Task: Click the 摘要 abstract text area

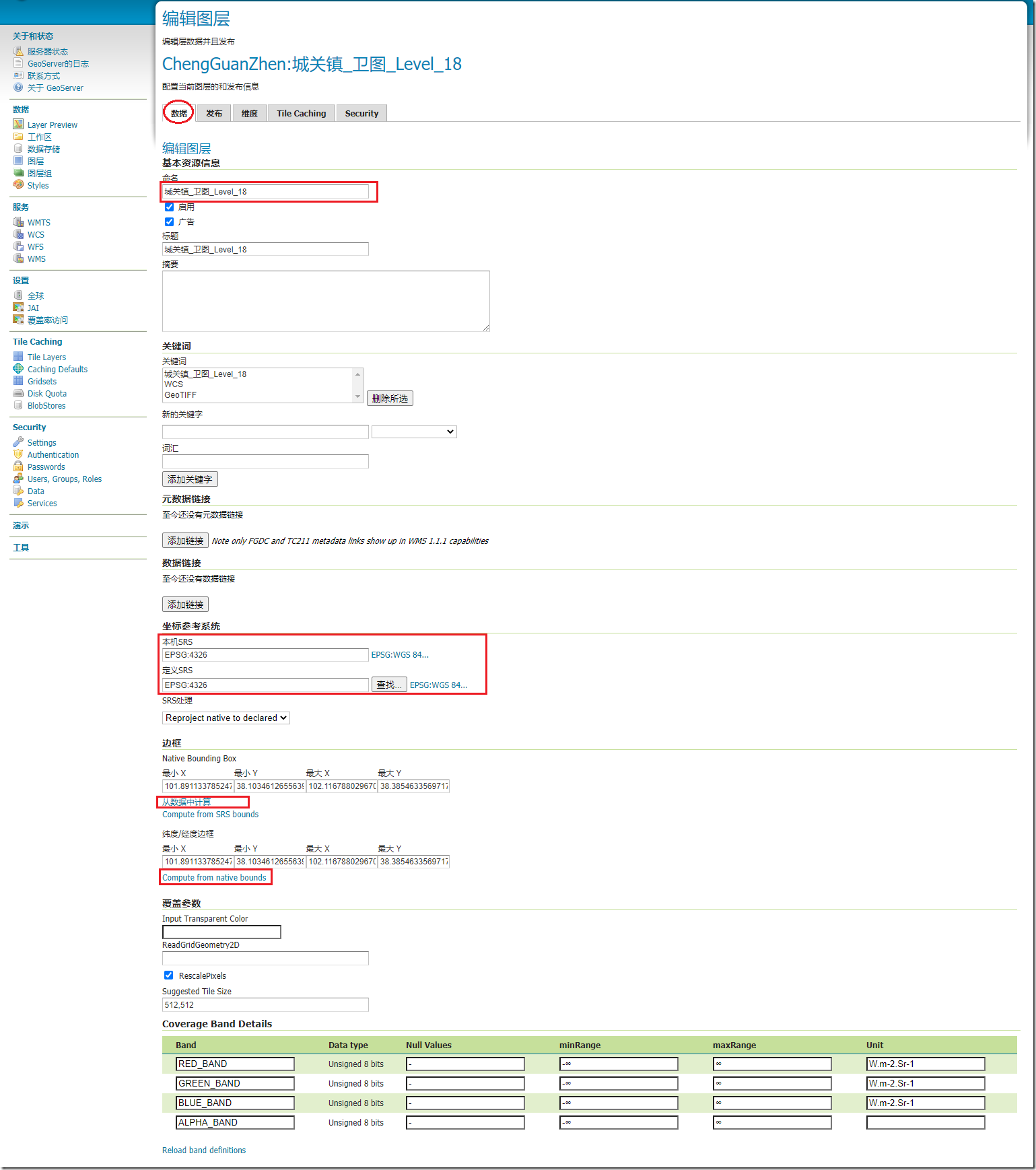Action: click(326, 301)
